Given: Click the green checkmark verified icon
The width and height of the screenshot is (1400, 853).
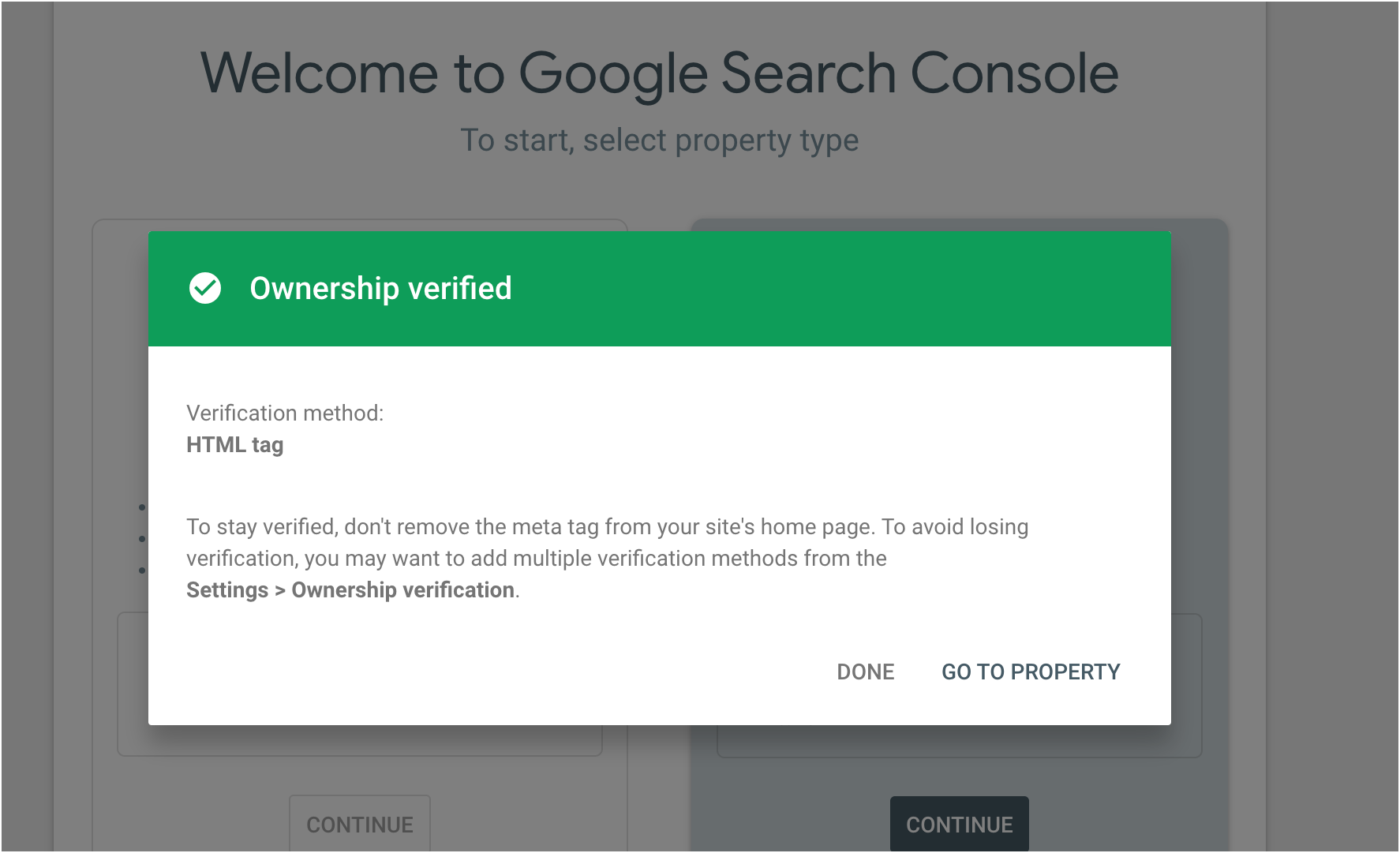Looking at the screenshot, I should coord(205,289).
